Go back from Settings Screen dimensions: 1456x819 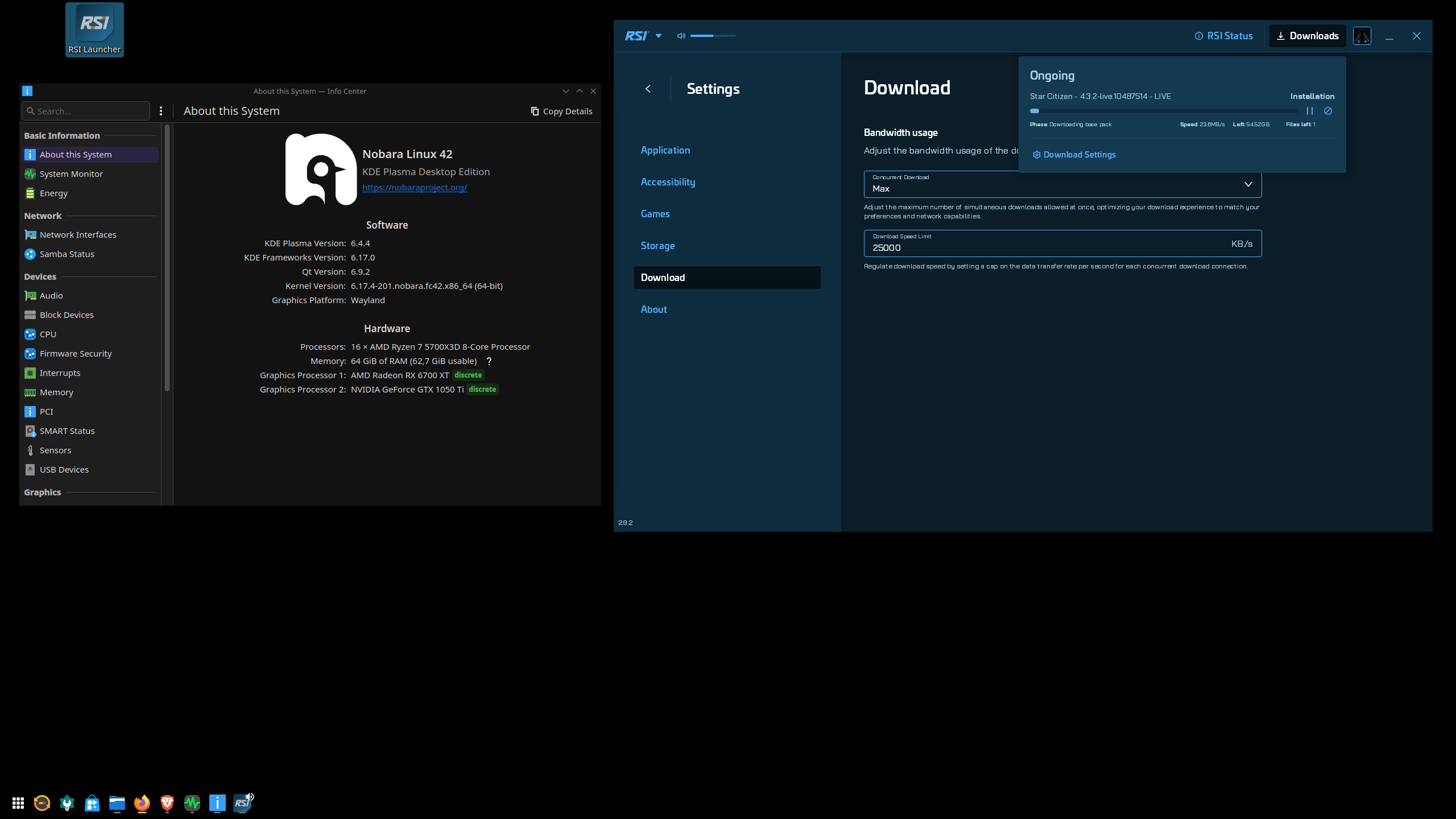pyautogui.click(x=648, y=89)
